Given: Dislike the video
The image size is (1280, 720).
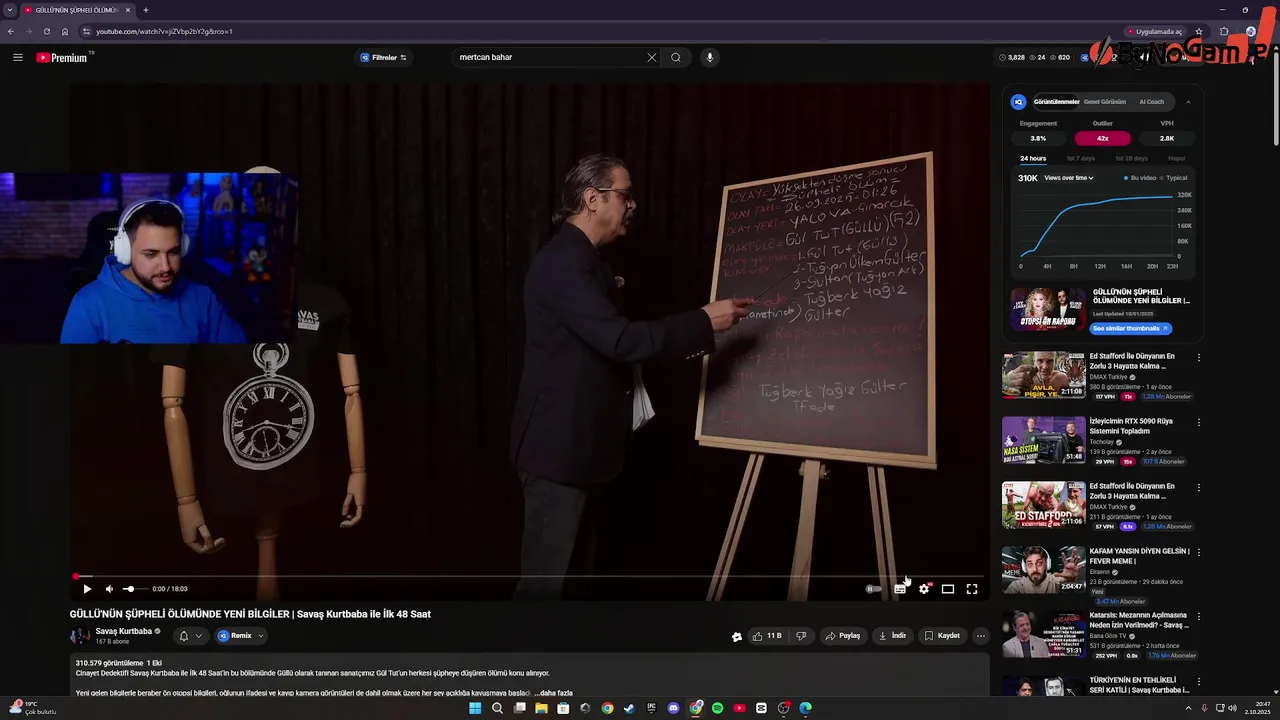Looking at the screenshot, I should [801, 636].
